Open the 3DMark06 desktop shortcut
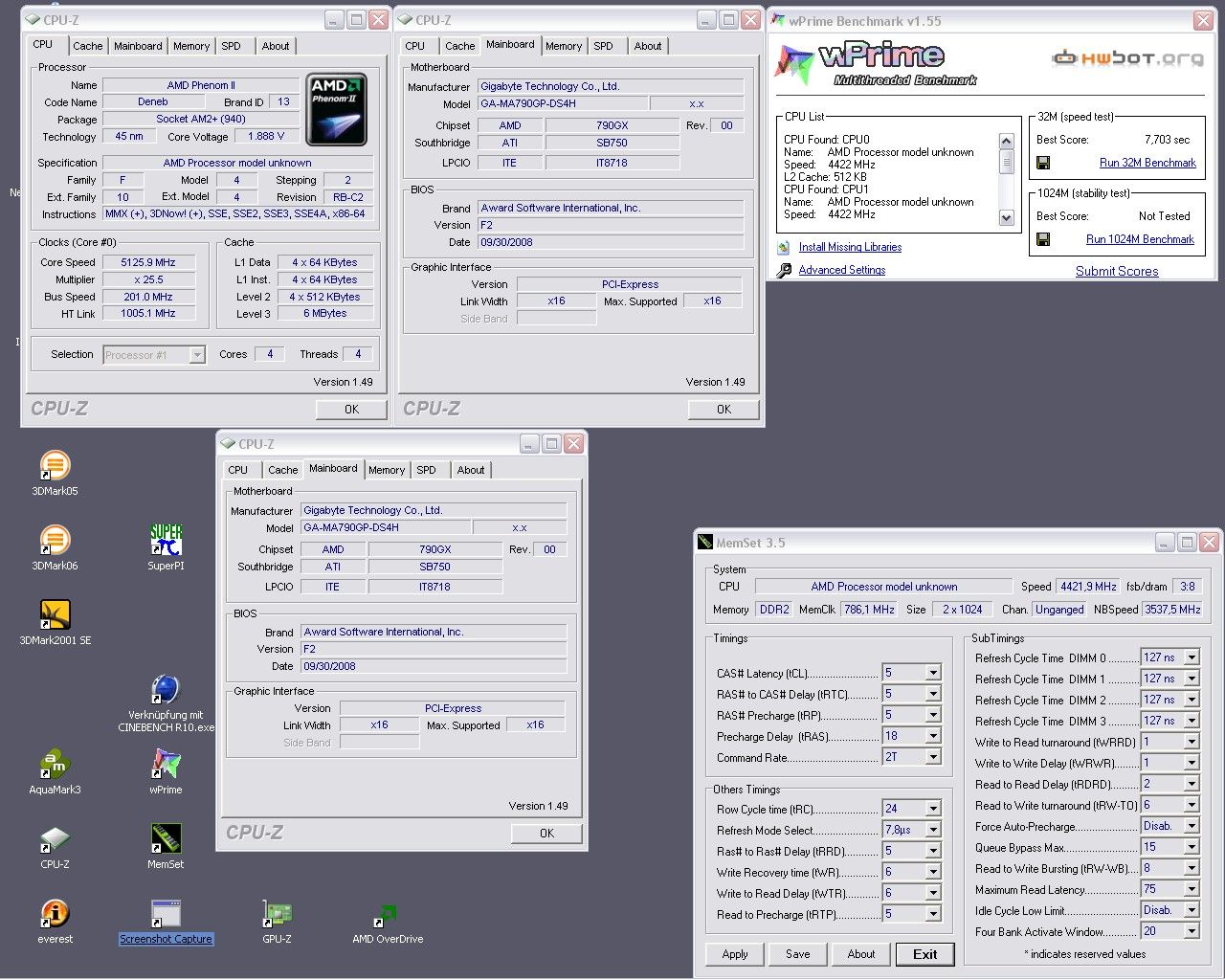This screenshot has height=980, width=1225. [55, 541]
